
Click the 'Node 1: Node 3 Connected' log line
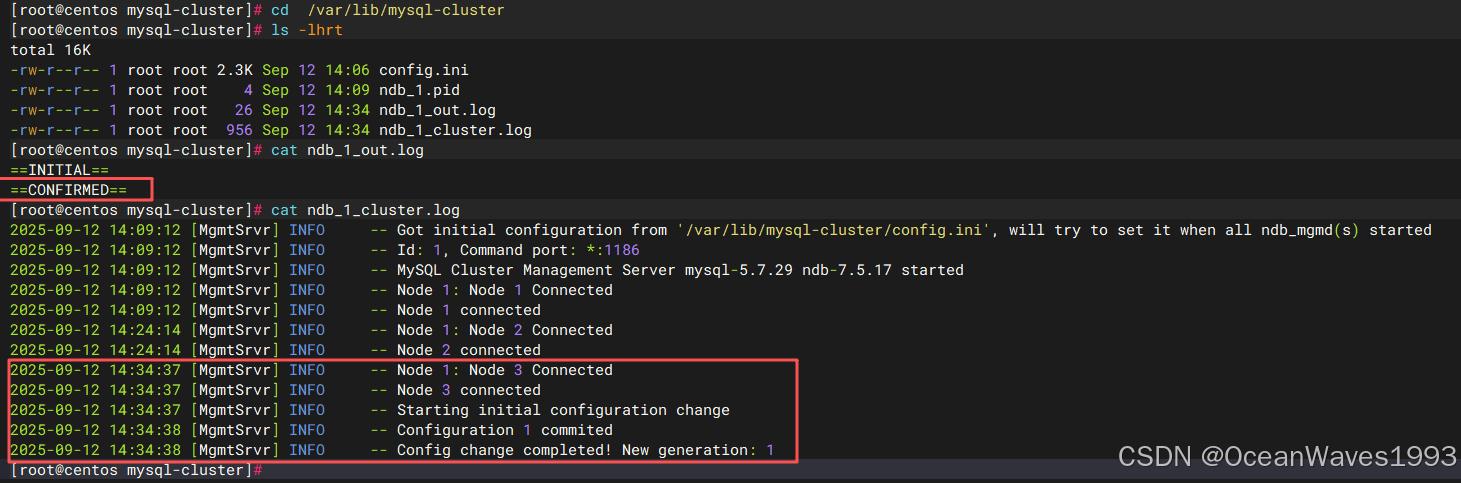[505, 370]
